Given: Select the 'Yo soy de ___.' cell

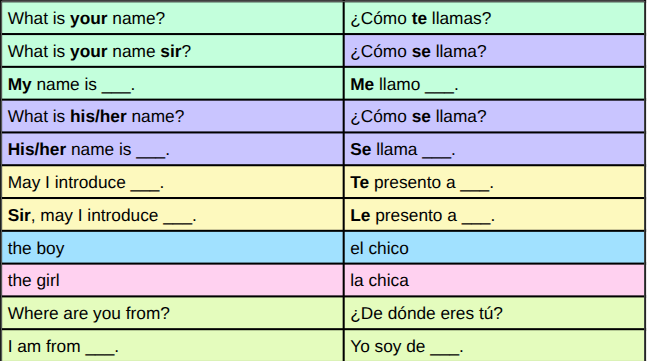Looking at the screenshot, I should click(x=494, y=346).
